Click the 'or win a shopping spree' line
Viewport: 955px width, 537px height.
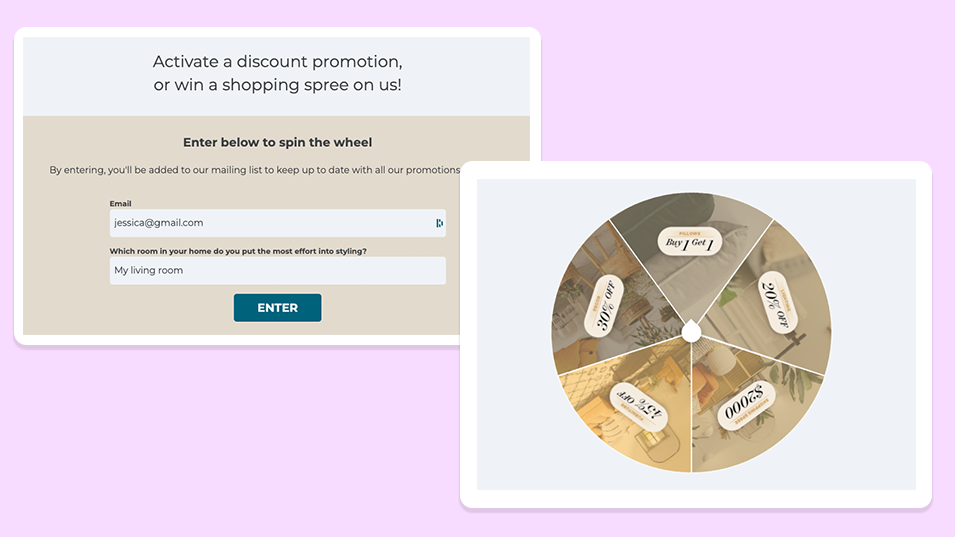click(x=277, y=85)
